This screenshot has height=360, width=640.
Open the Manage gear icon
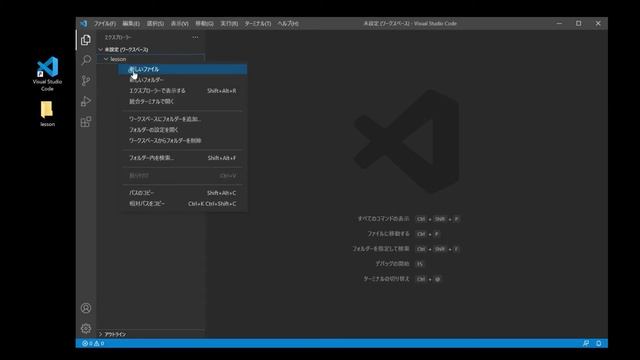86,329
